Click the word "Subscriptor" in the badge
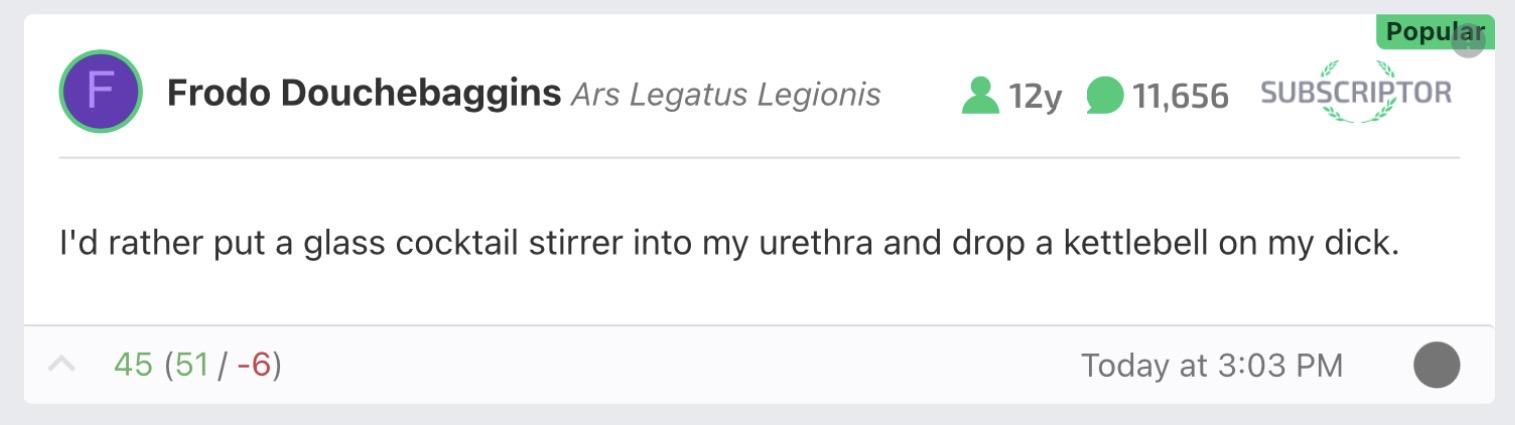Viewport: 1515px width, 425px height. [1356, 94]
